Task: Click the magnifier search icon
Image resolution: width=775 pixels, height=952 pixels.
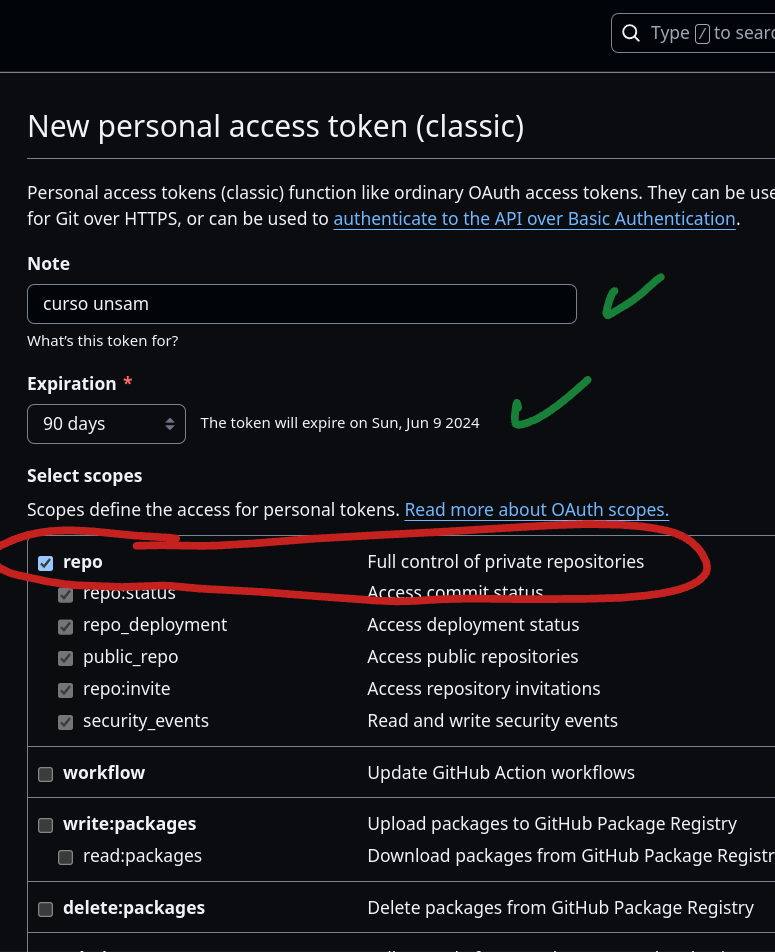Action: coord(630,33)
